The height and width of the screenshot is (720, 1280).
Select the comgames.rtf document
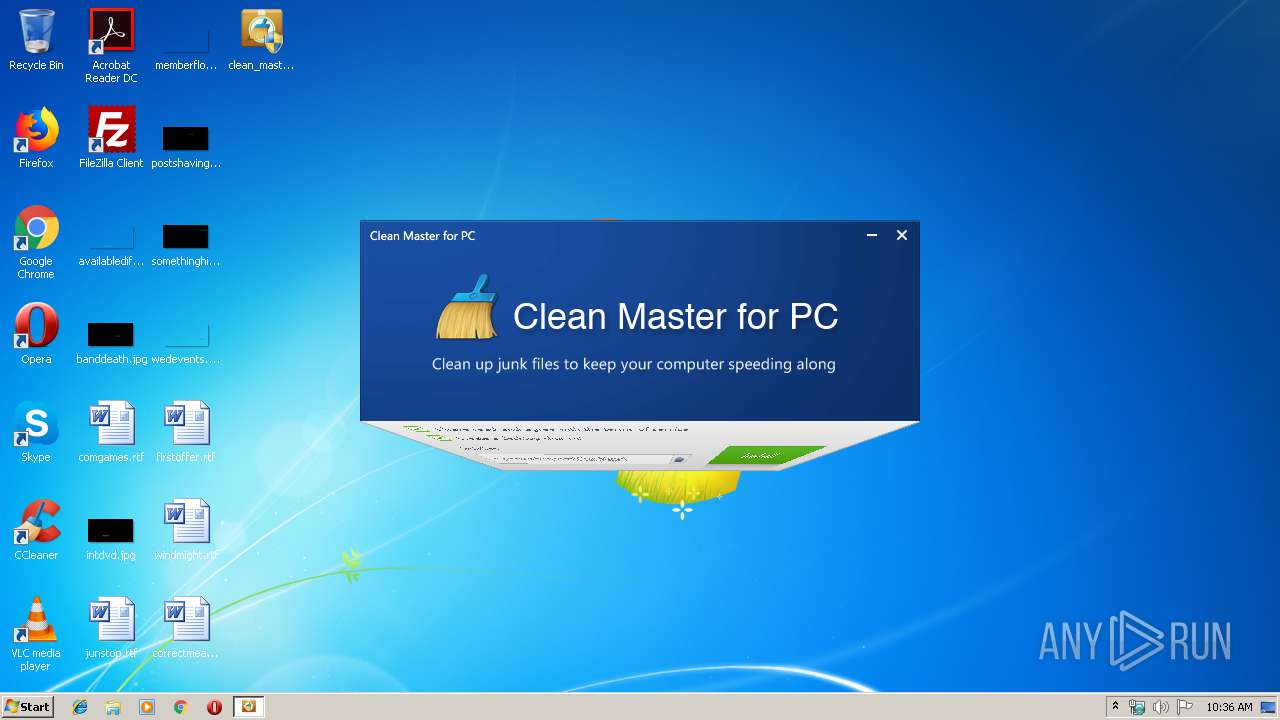[111, 432]
